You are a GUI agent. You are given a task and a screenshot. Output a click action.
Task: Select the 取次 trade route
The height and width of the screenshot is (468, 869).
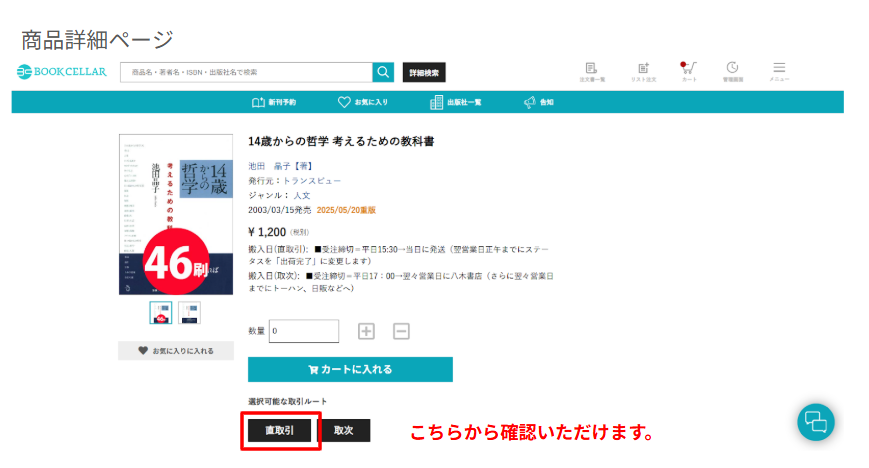click(344, 430)
